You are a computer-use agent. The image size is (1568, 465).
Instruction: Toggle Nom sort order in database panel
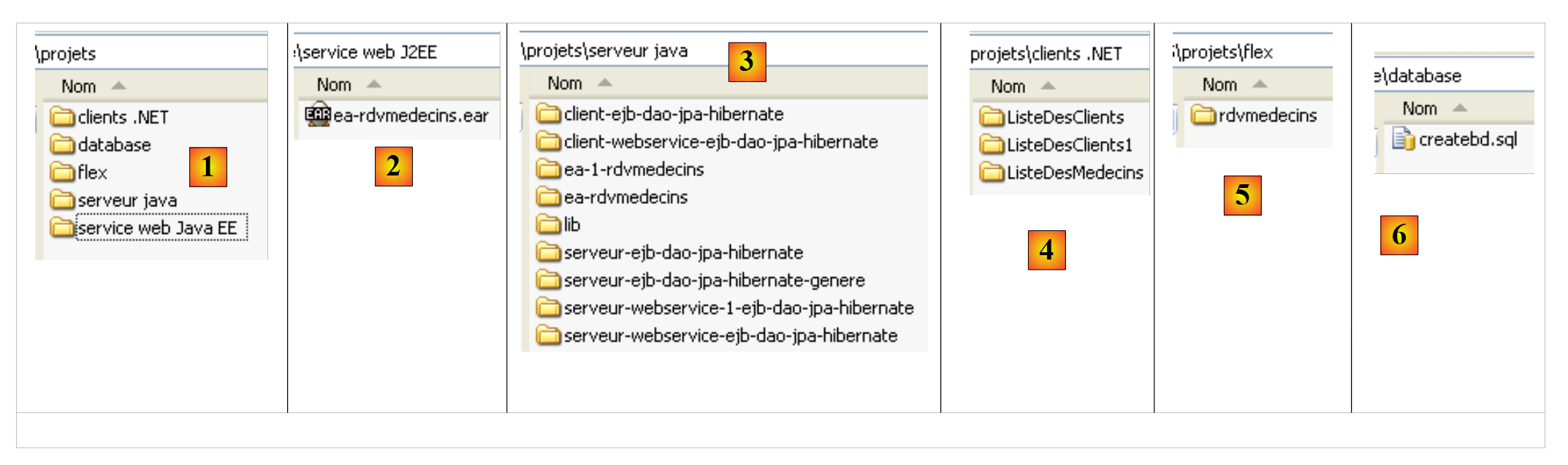[1460, 108]
